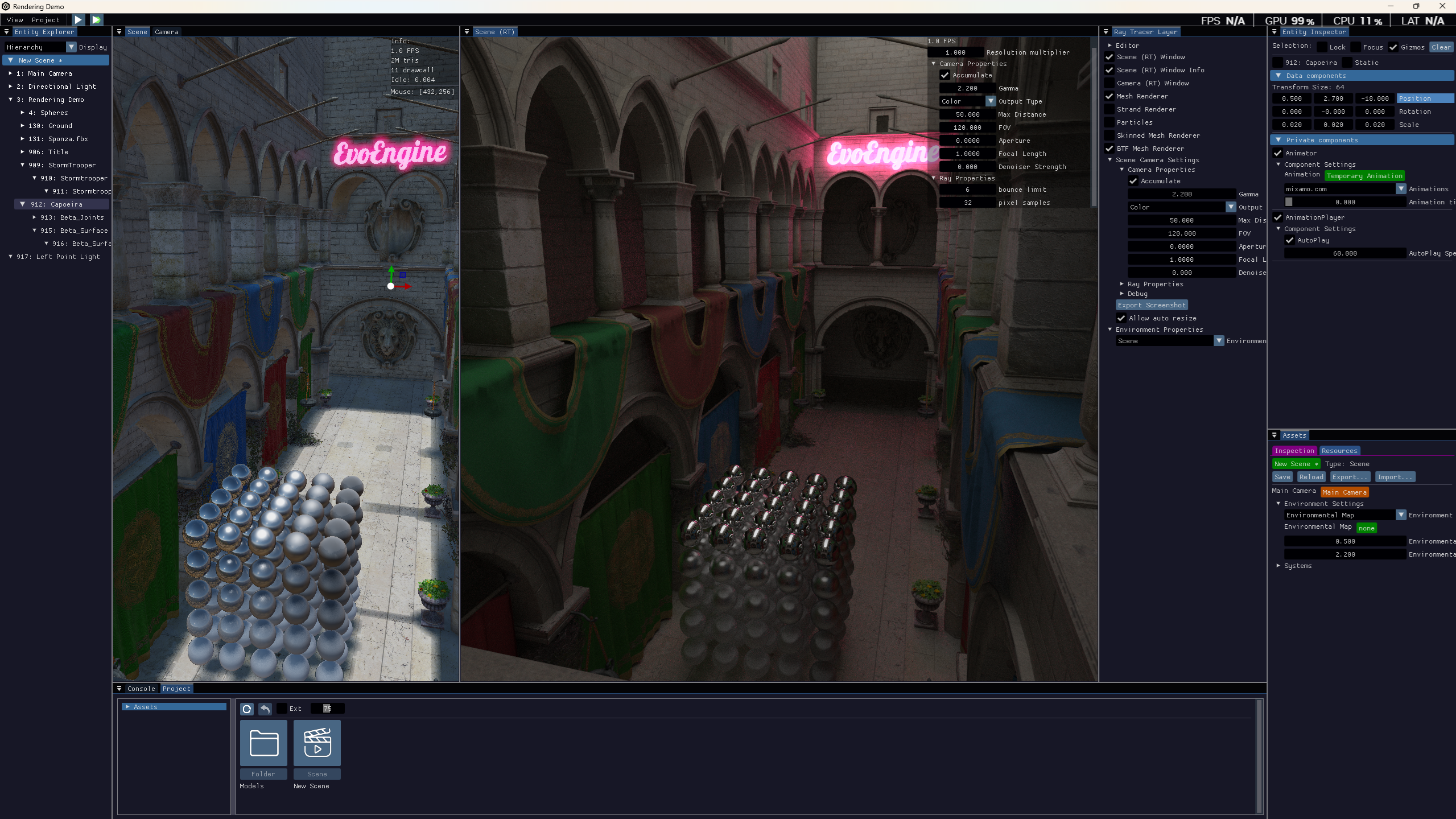The width and height of the screenshot is (1456, 819).
Task: Click the refresh icon in Project panel
Action: tap(246, 709)
